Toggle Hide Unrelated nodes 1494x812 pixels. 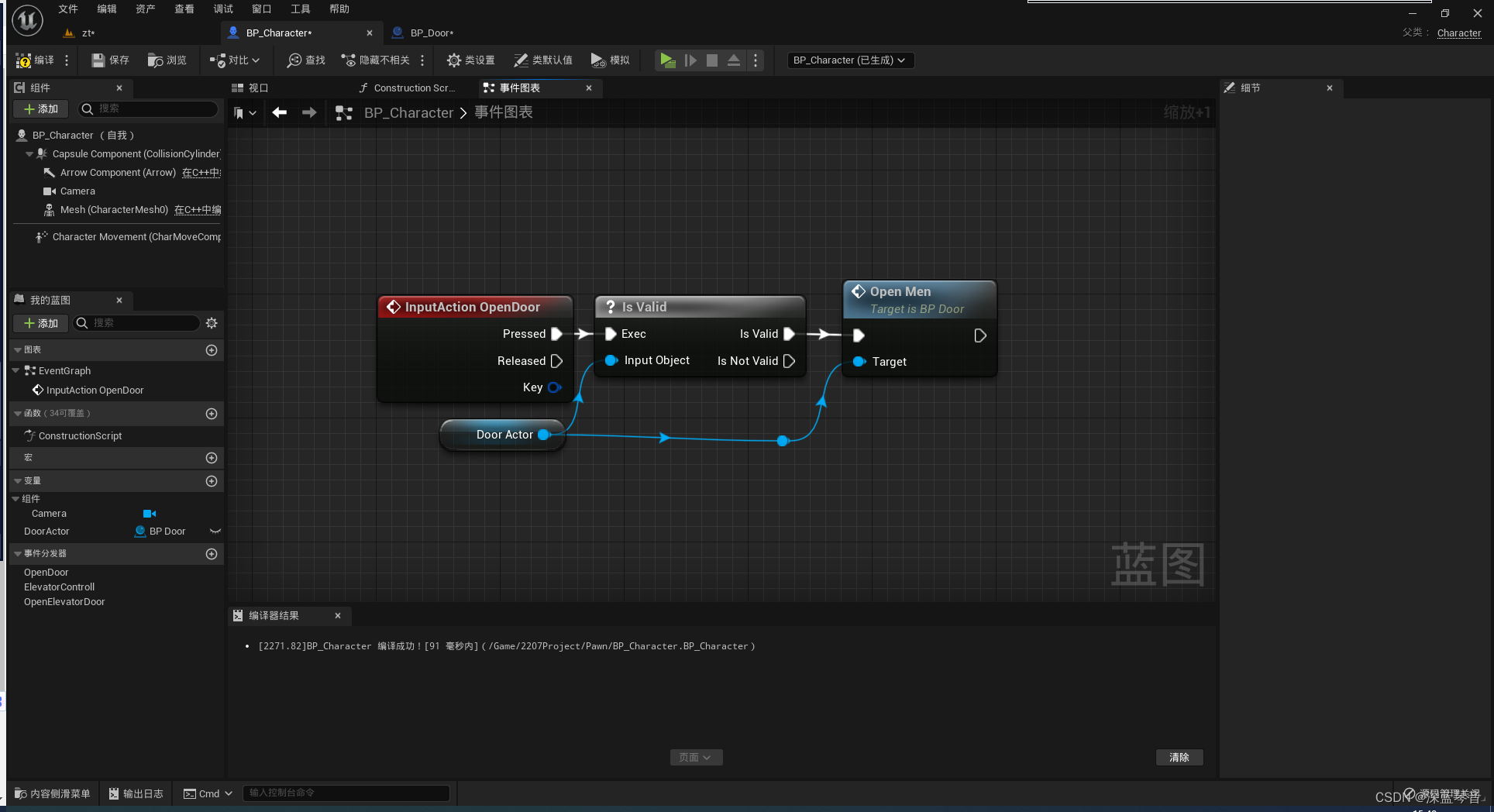(375, 60)
